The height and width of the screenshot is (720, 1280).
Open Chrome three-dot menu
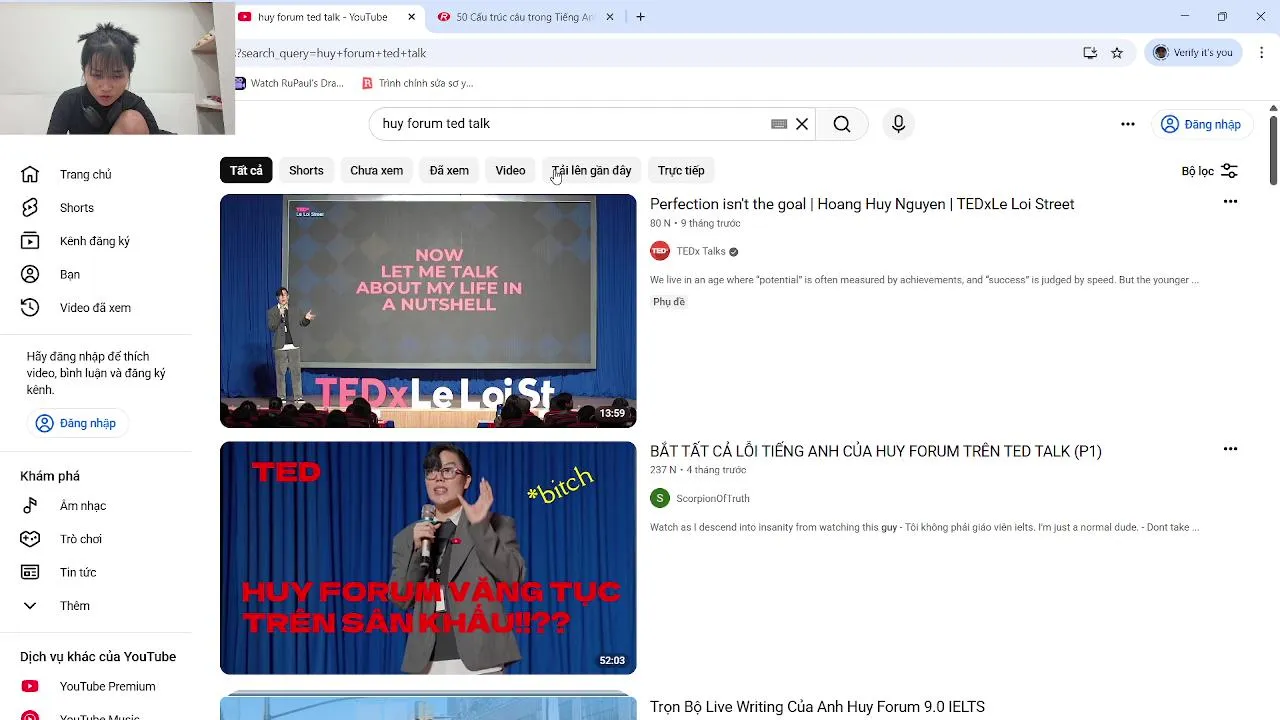click(x=1262, y=53)
